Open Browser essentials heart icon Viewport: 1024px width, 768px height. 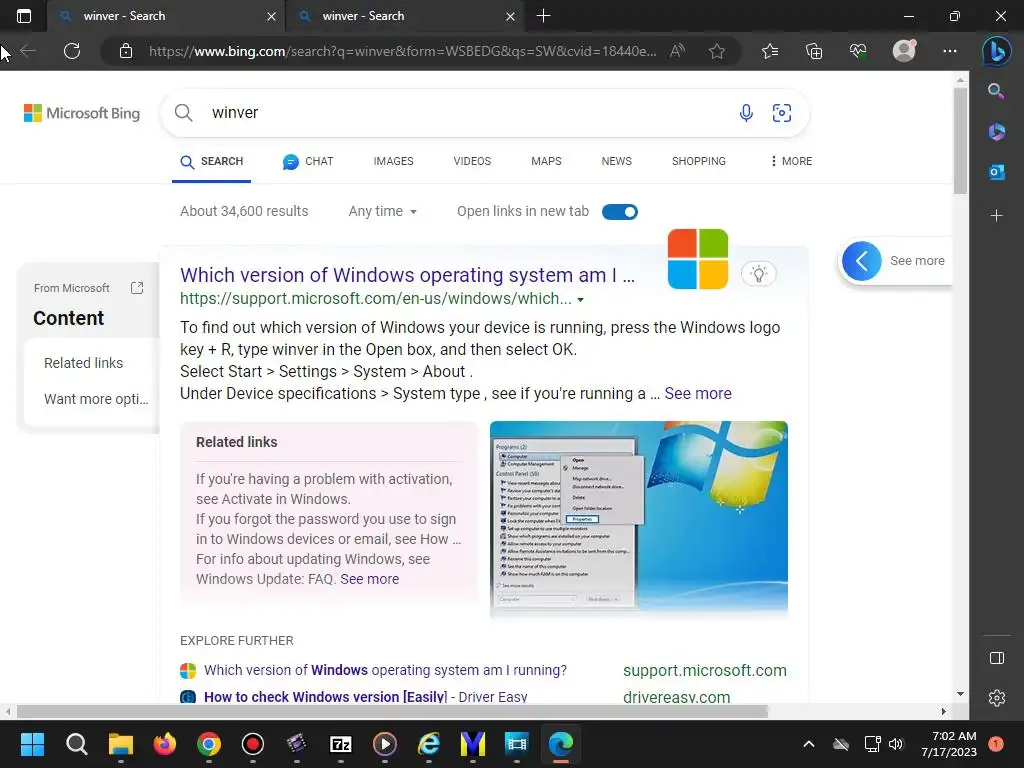point(858,51)
